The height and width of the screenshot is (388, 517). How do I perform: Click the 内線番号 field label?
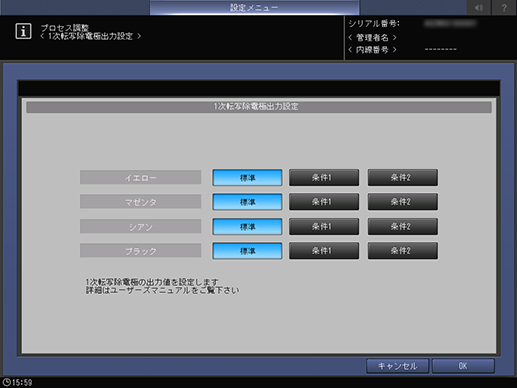click(x=372, y=50)
